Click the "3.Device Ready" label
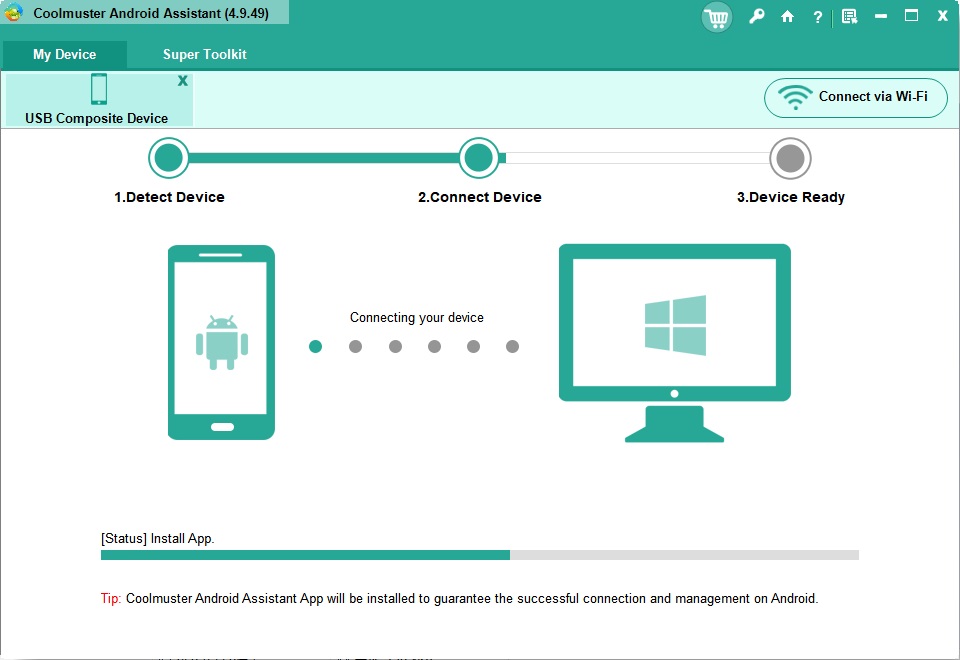The width and height of the screenshot is (960, 660). [x=790, y=197]
